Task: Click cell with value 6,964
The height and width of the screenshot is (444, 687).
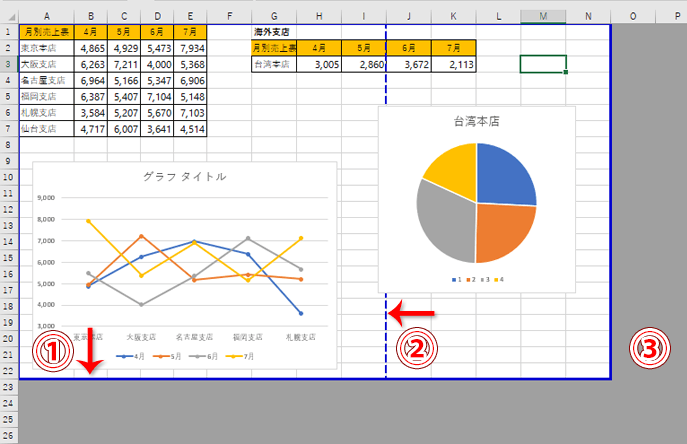Action: pos(91,81)
